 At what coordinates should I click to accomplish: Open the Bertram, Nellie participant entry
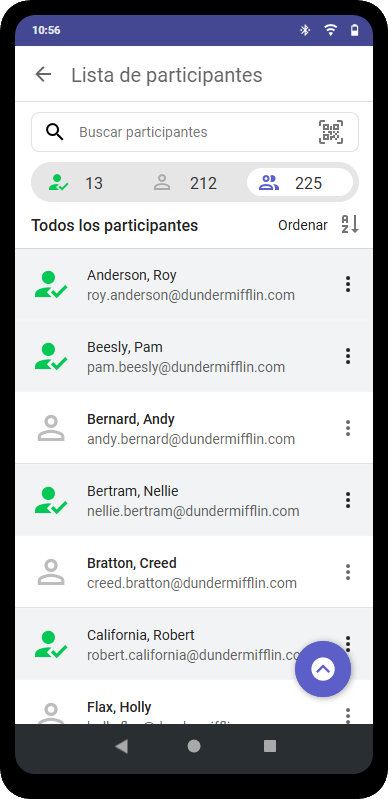click(x=194, y=500)
